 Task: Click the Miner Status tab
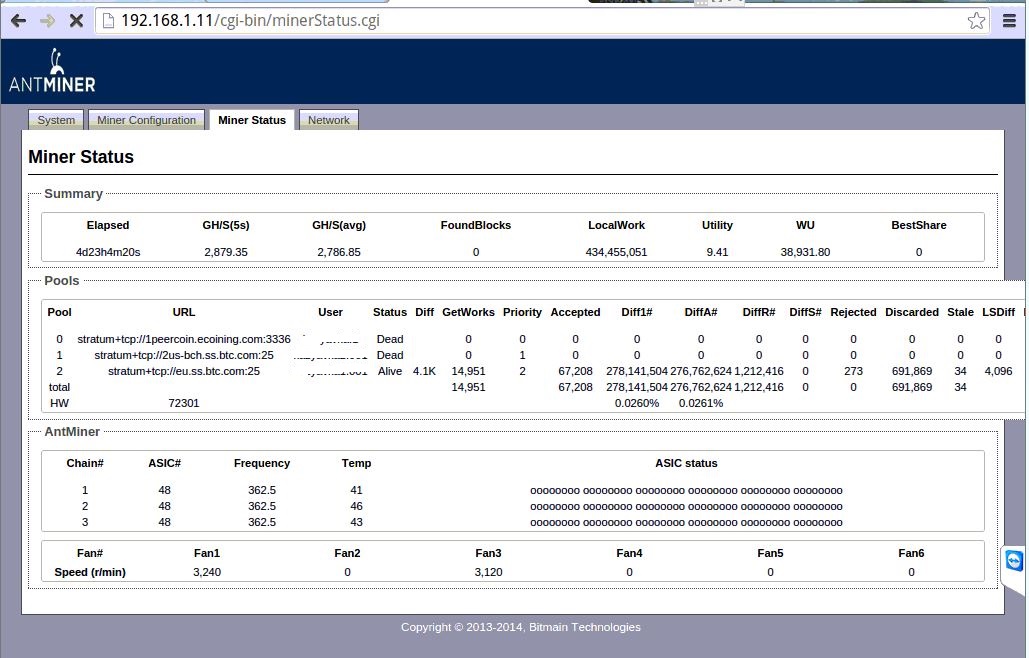251,120
